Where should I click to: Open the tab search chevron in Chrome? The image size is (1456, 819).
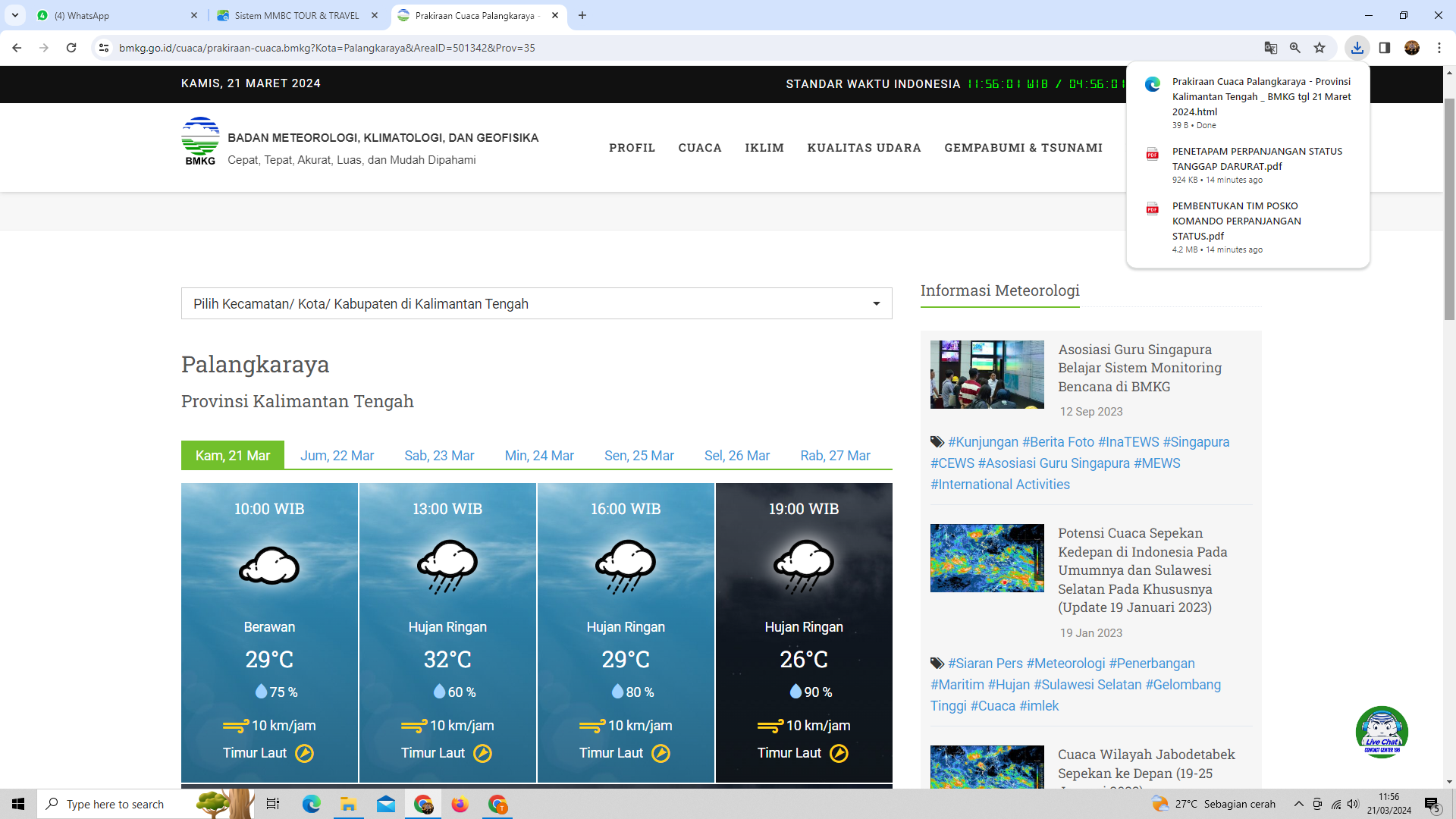point(15,15)
